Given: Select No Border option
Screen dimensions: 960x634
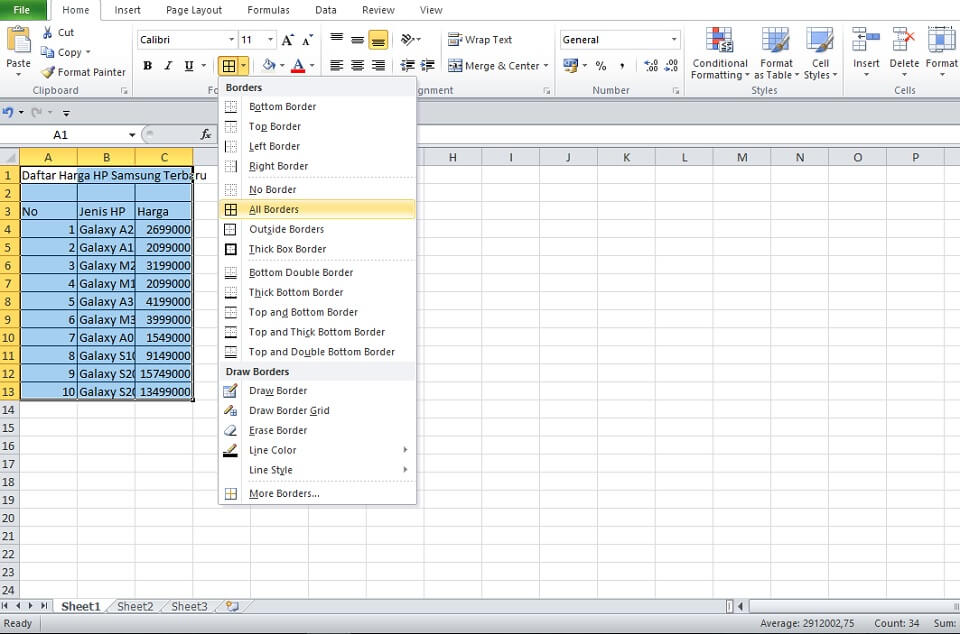Looking at the screenshot, I should tap(317, 190).
